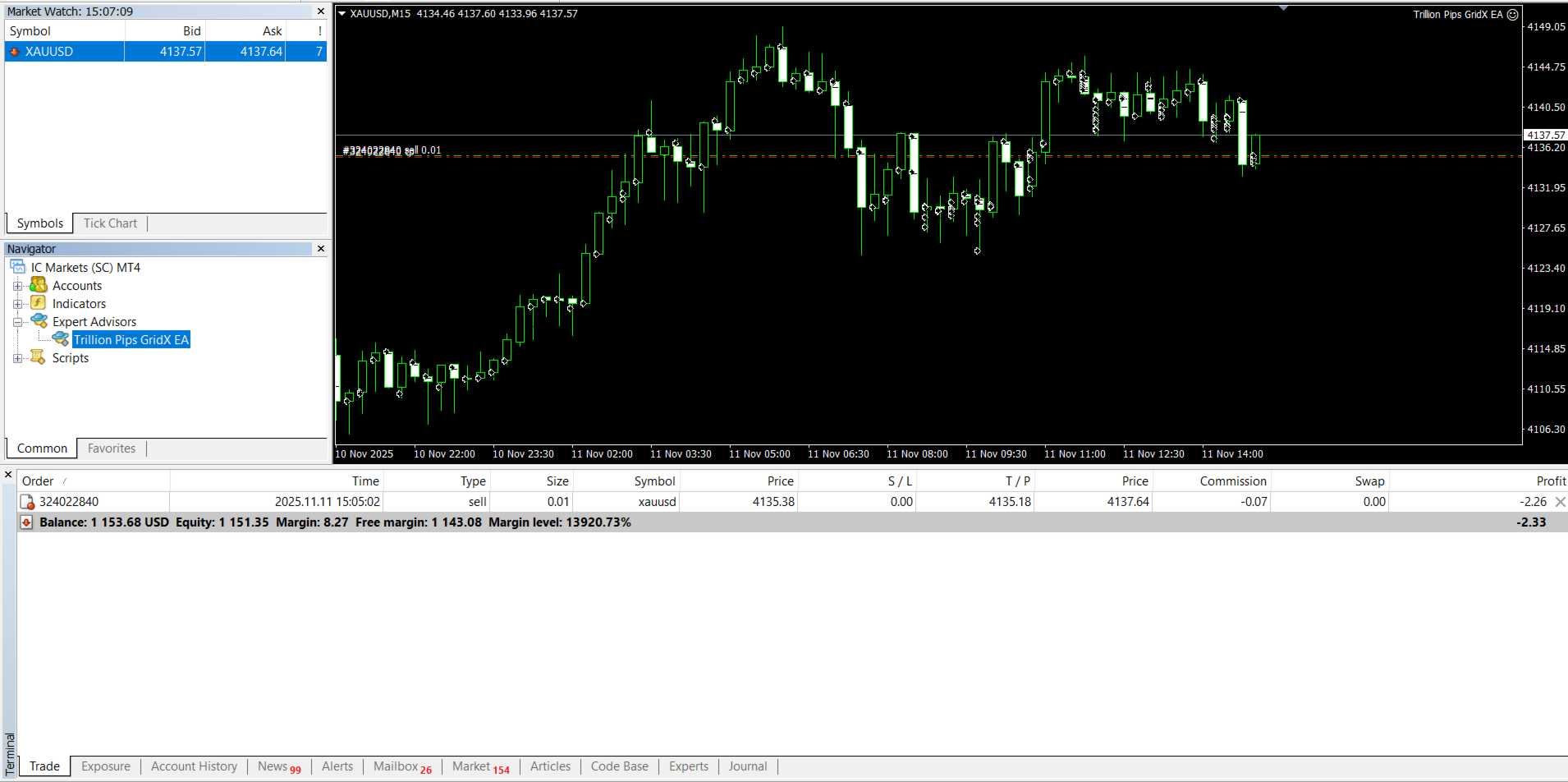The image size is (1568, 782).
Task: Click the 11 Nov 08:00 time axis label
Action: coord(917,454)
